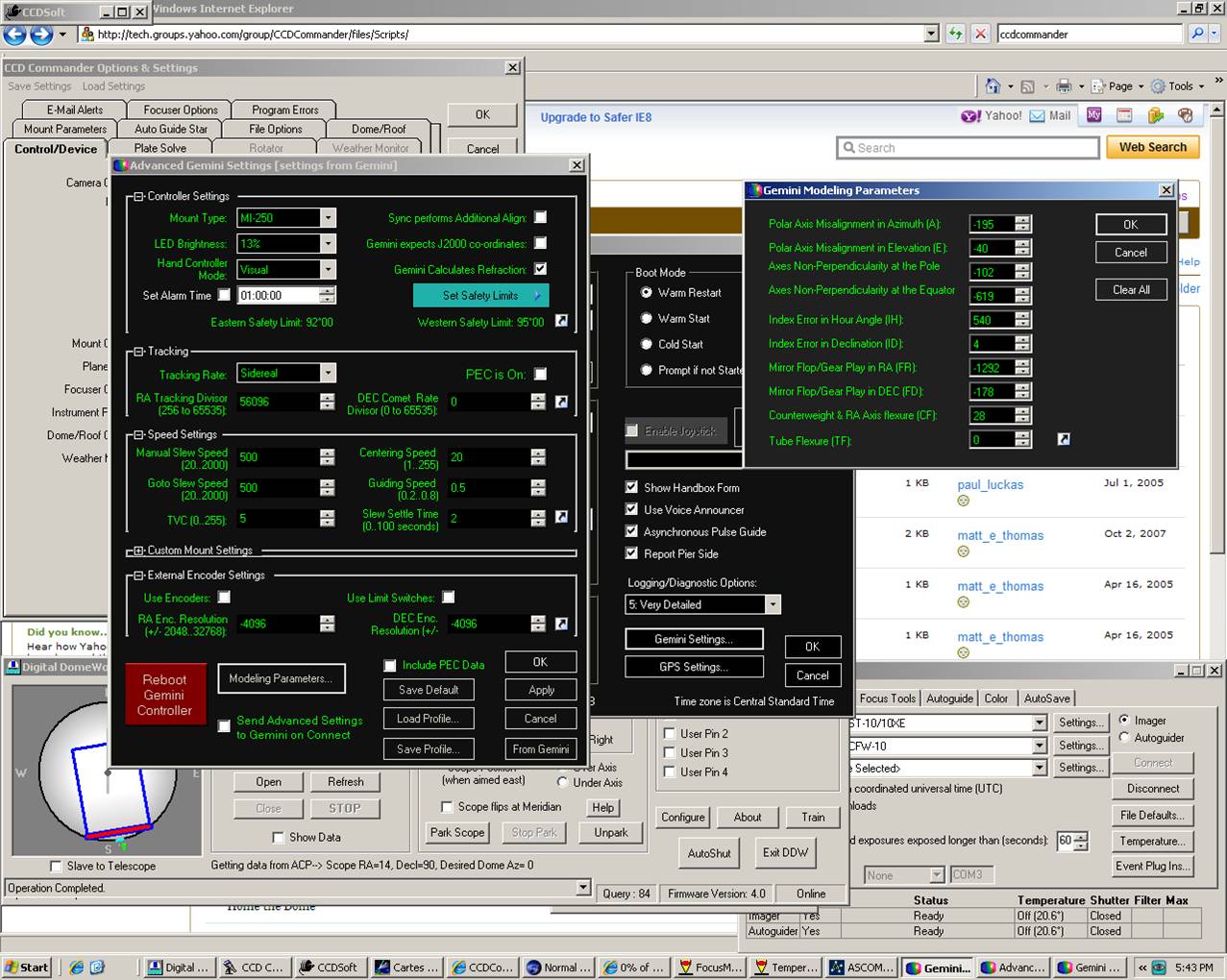The image size is (1227, 980).
Task: Decrease the Guiding Speed stepper value
Action: [x=538, y=493]
